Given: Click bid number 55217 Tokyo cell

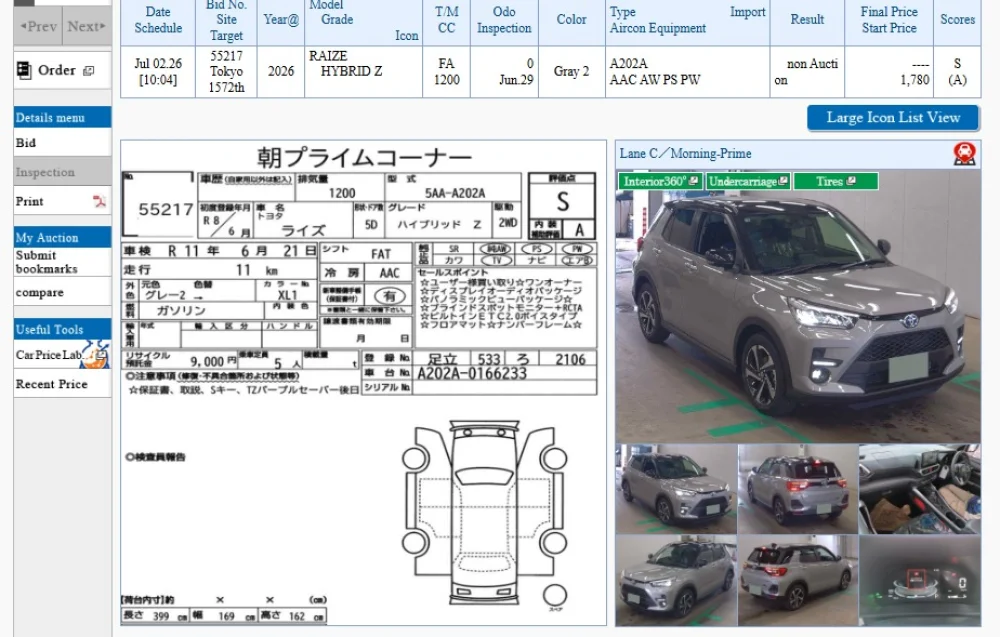Looking at the screenshot, I should tap(226, 71).
